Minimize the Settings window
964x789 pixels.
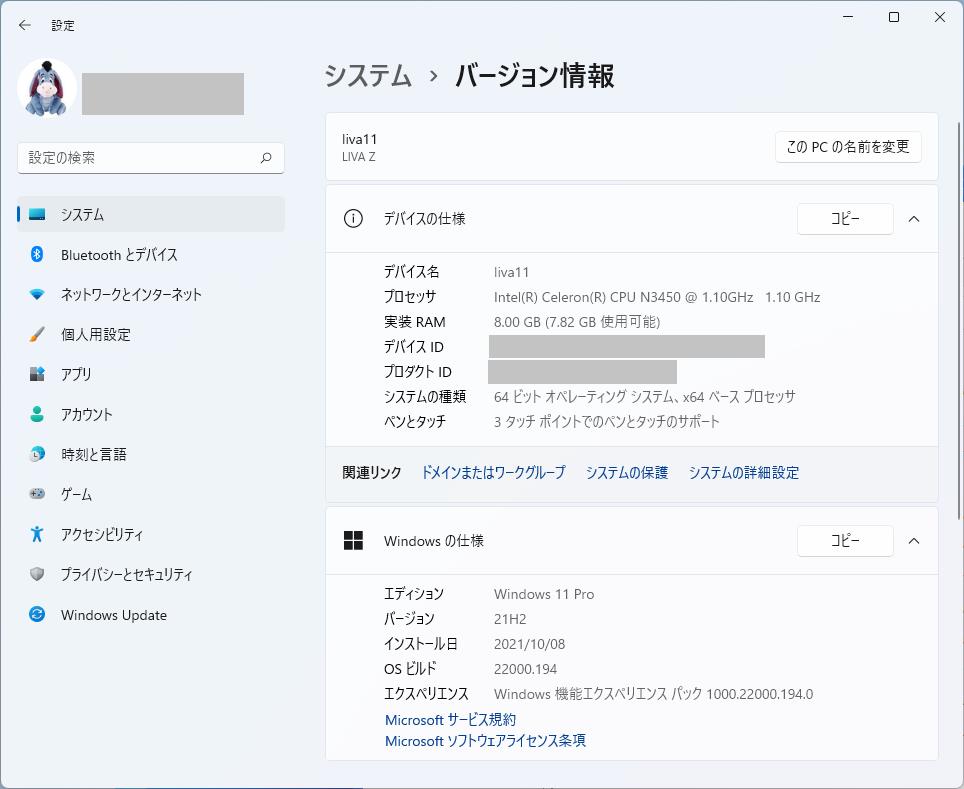848,17
